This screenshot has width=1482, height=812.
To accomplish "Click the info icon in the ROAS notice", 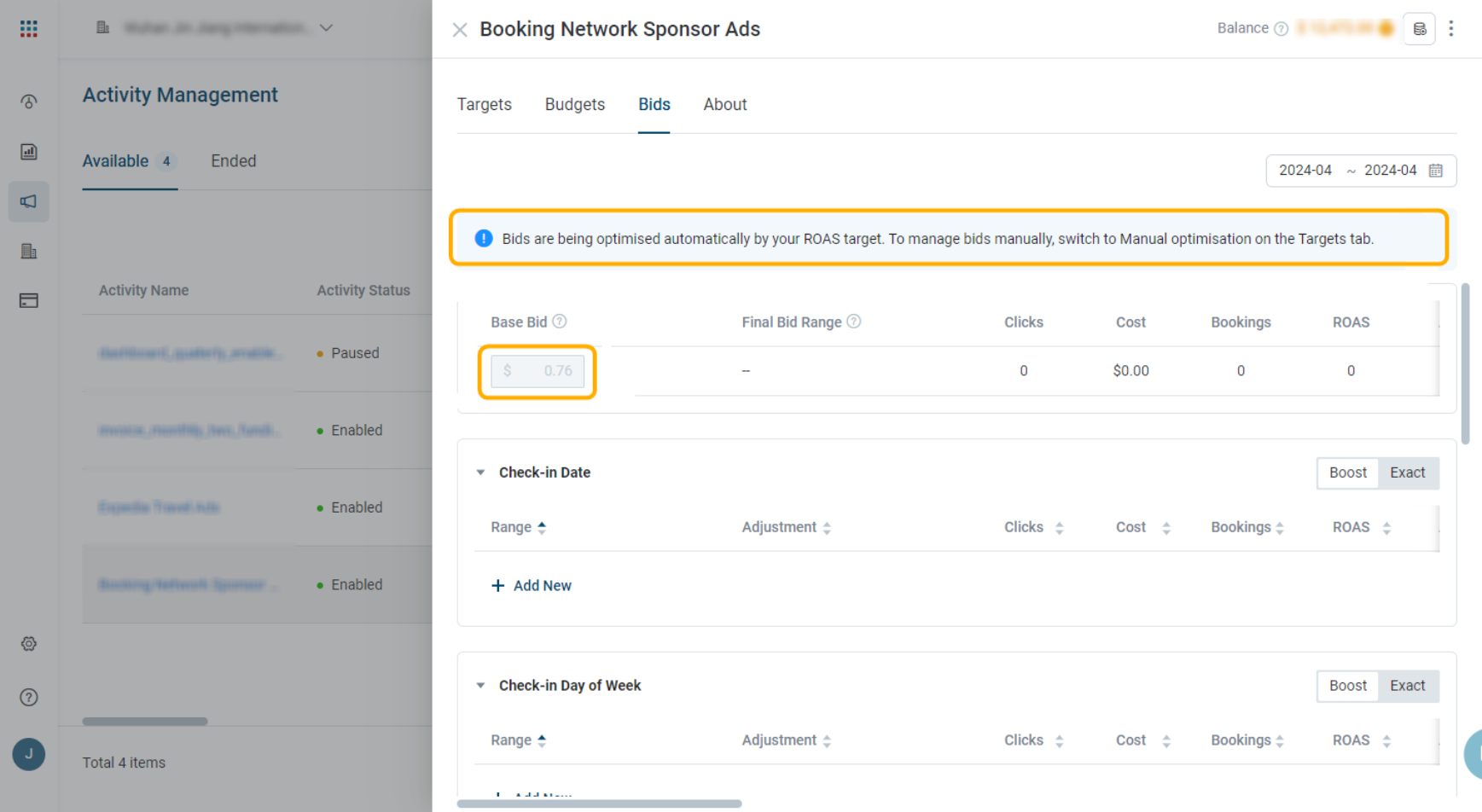I will pyautogui.click(x=484, y=238).
